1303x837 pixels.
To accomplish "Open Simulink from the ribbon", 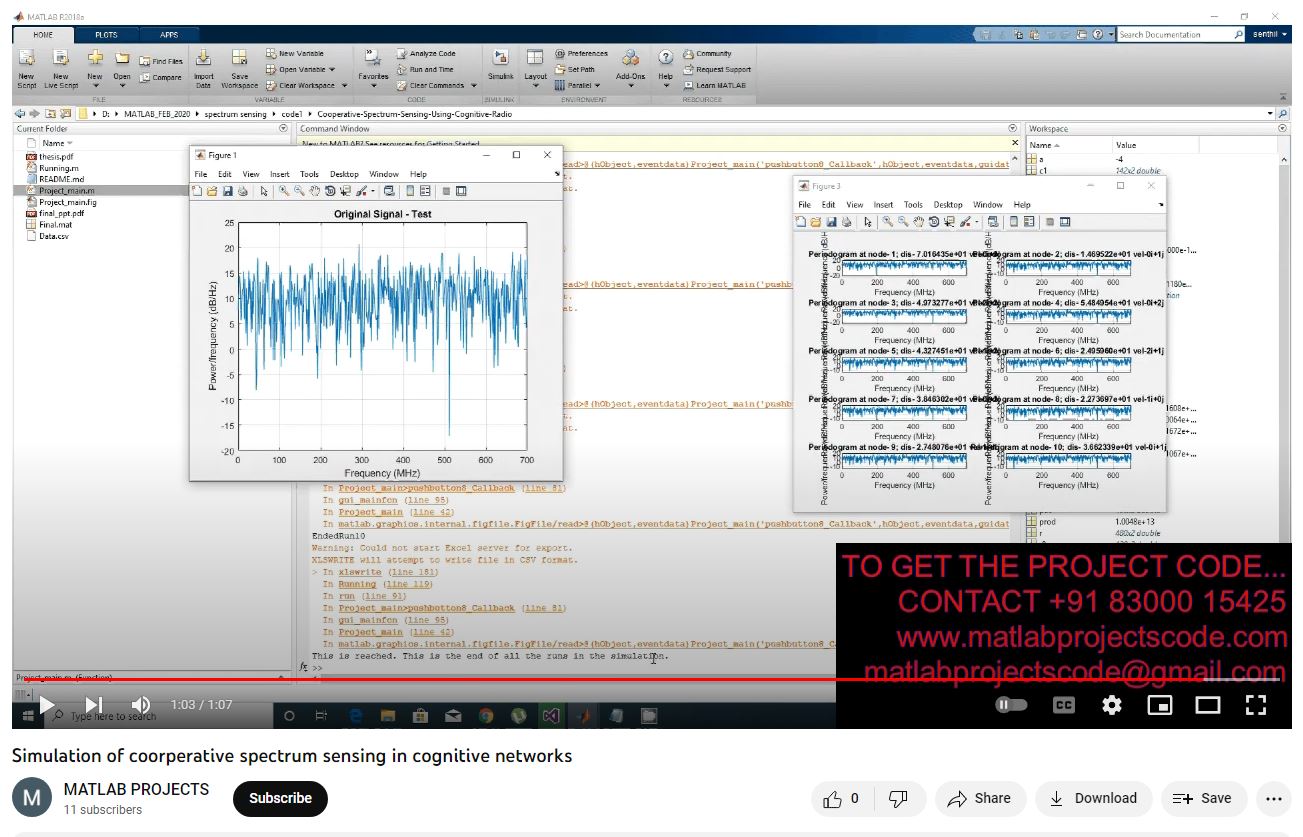I will (x=500, y=64).
